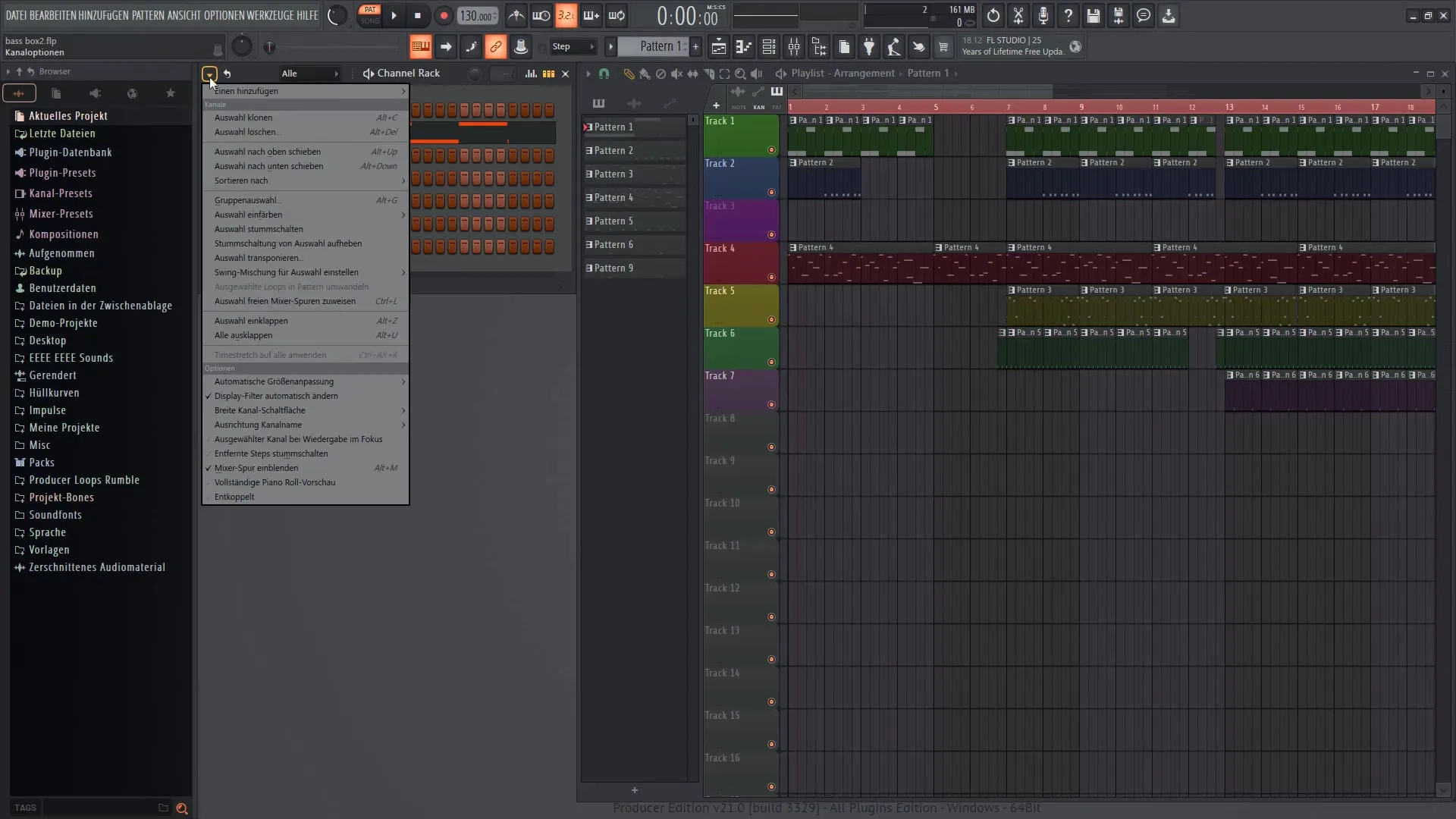Open the help question mark icon

[1068, 15]
